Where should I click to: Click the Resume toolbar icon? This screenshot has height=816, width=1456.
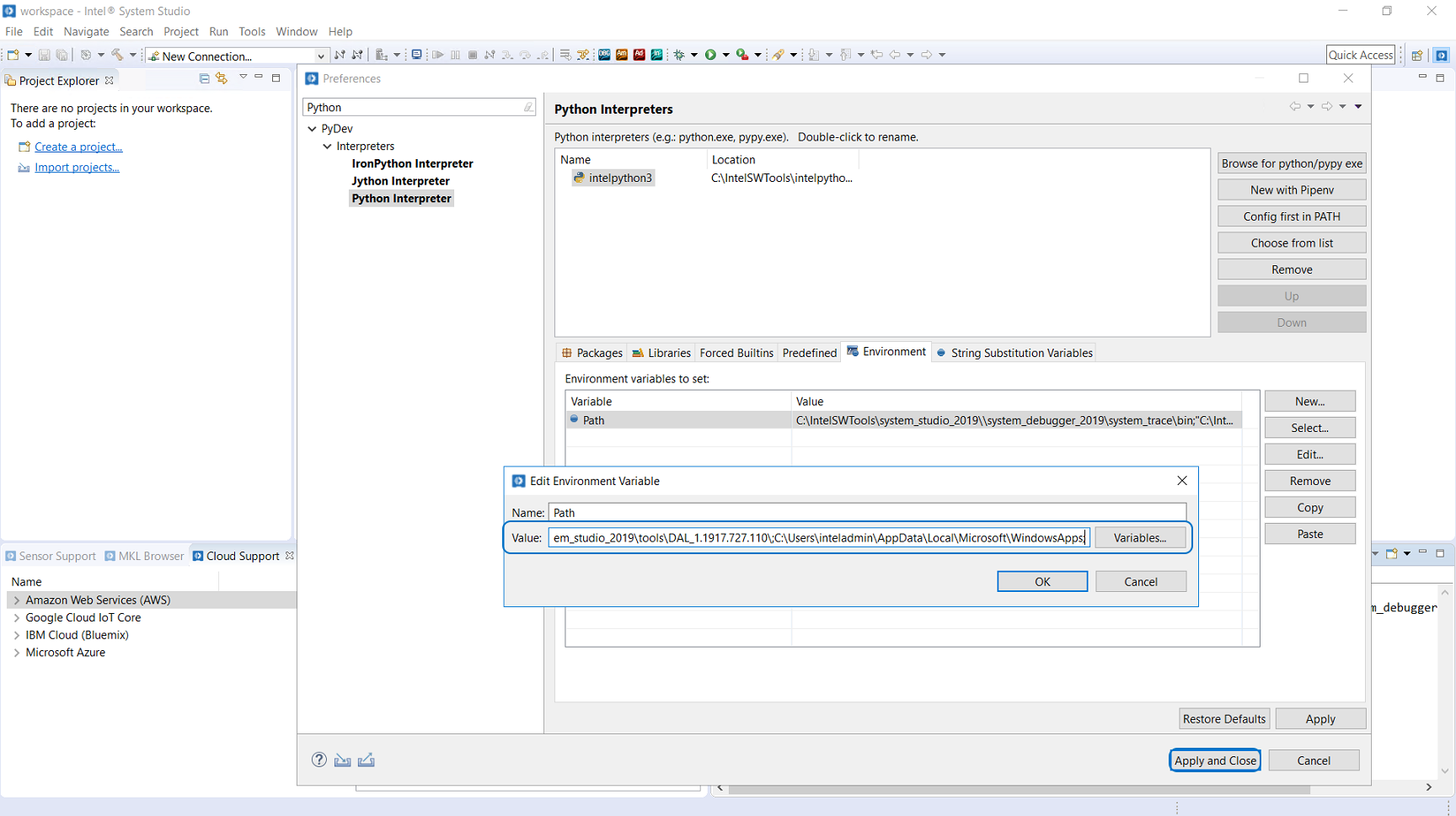[438, 55]
